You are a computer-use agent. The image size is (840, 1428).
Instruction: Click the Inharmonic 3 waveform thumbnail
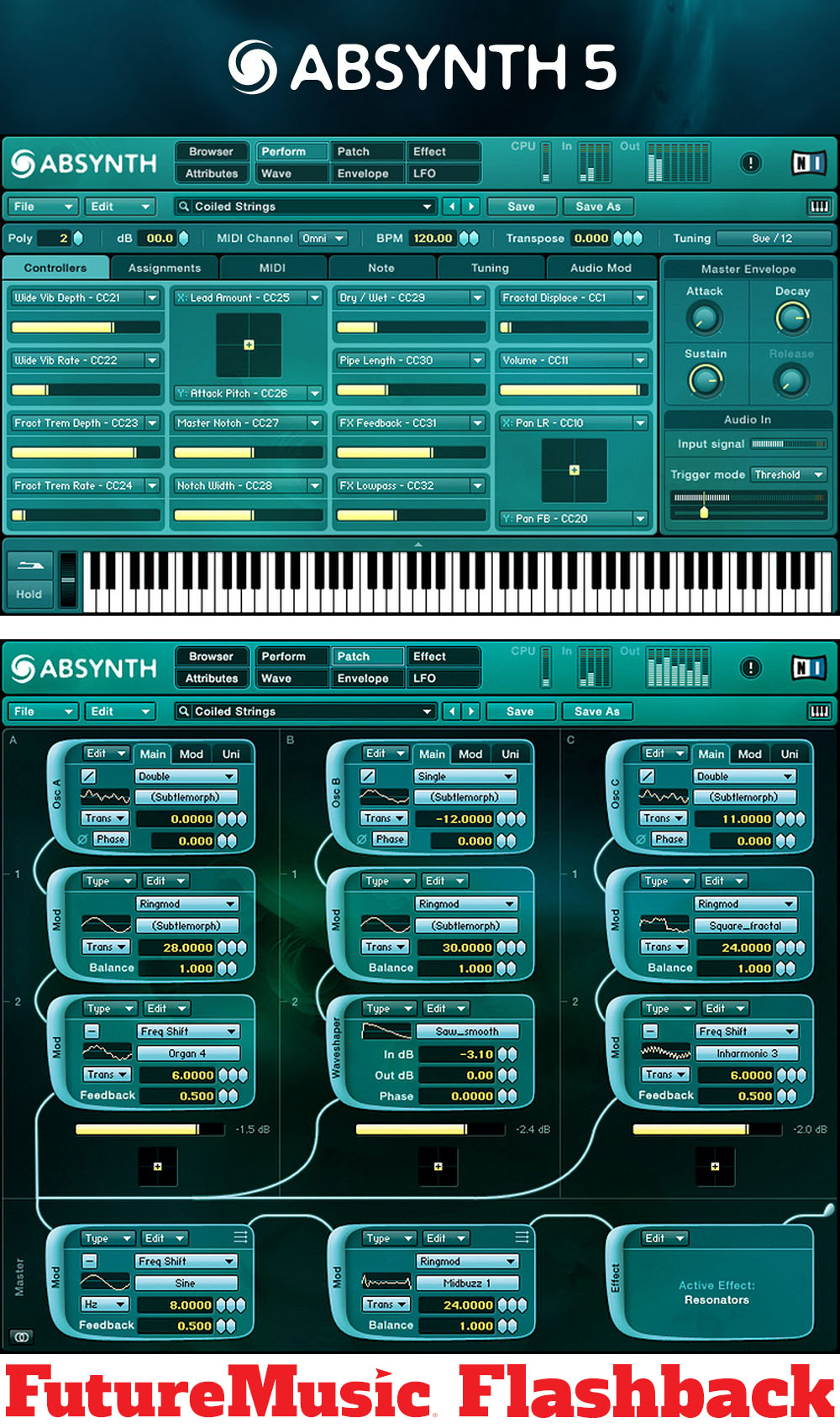coord(666,1053)
